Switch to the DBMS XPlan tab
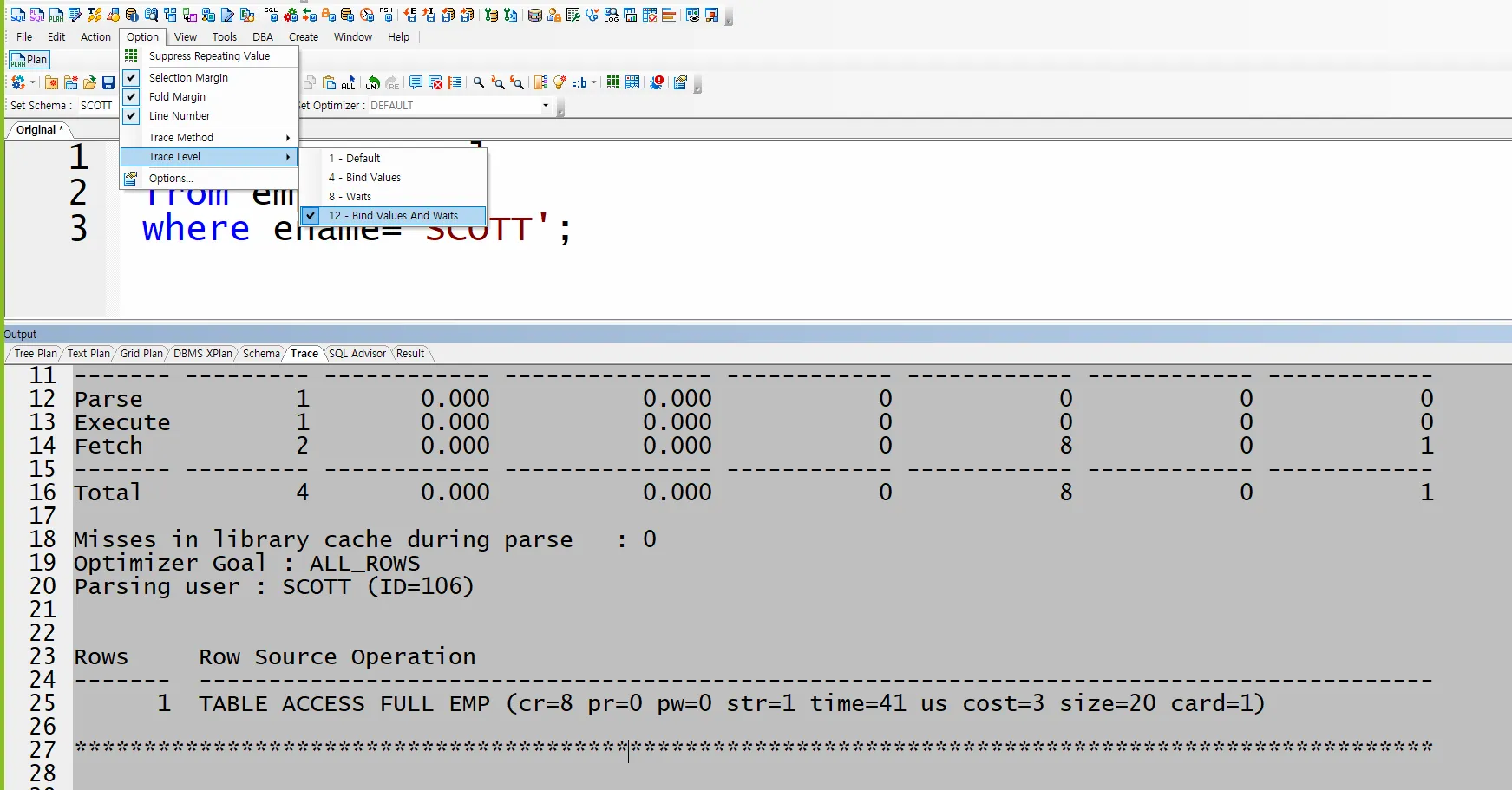Viewport: 1512px width, 790px height. coord(203,354)
